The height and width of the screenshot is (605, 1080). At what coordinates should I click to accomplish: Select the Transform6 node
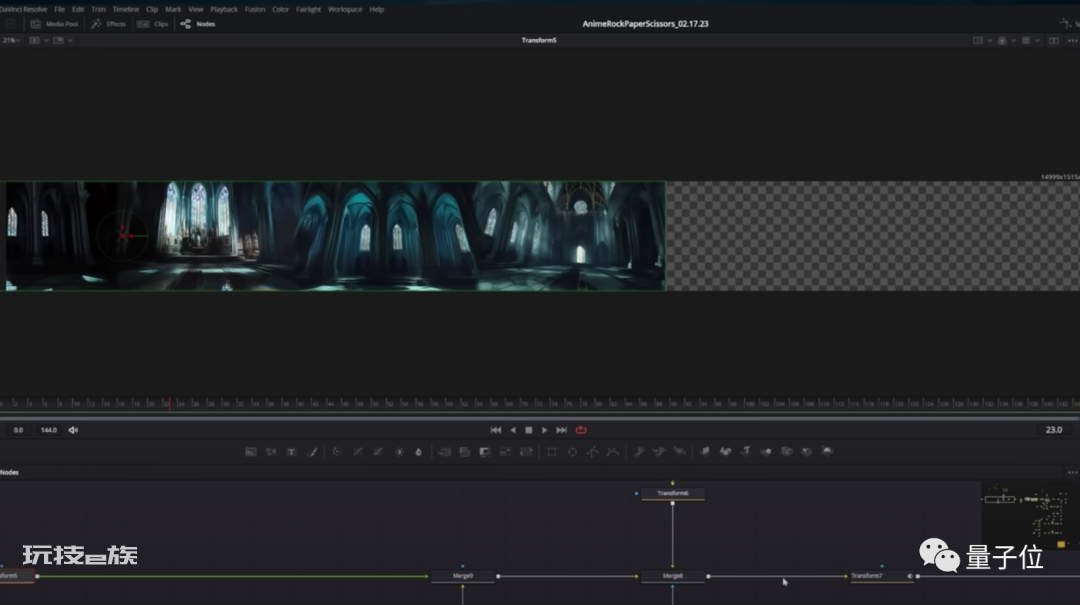673,493
